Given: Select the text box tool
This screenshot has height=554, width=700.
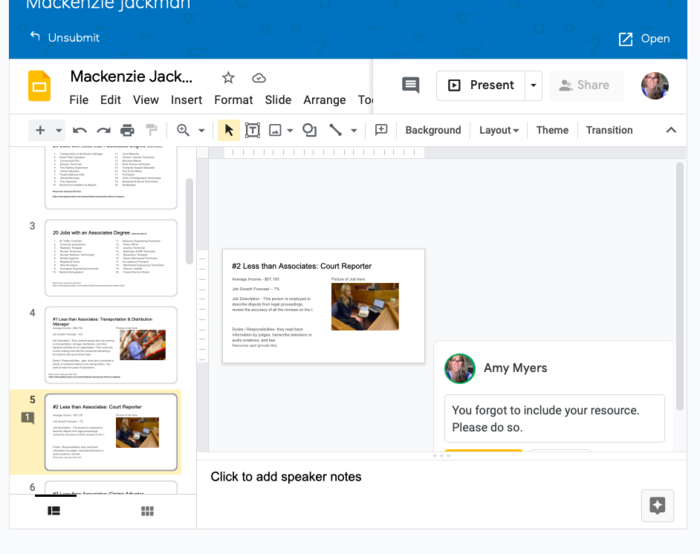Looking at the screenshot, I should pos(252,130).
